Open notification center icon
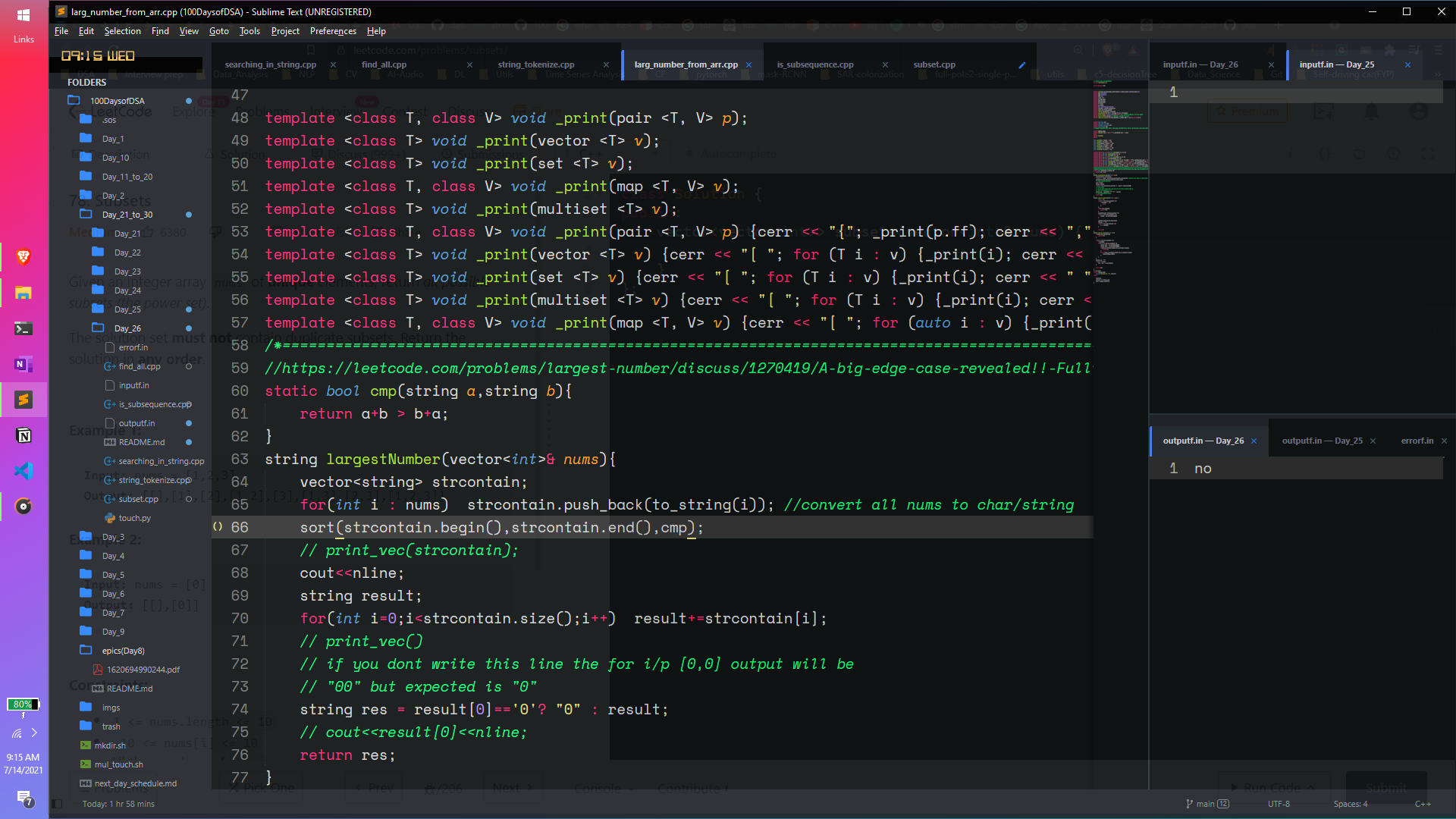The width and height of the screenshot is (1456, 819). pos(24,799)
